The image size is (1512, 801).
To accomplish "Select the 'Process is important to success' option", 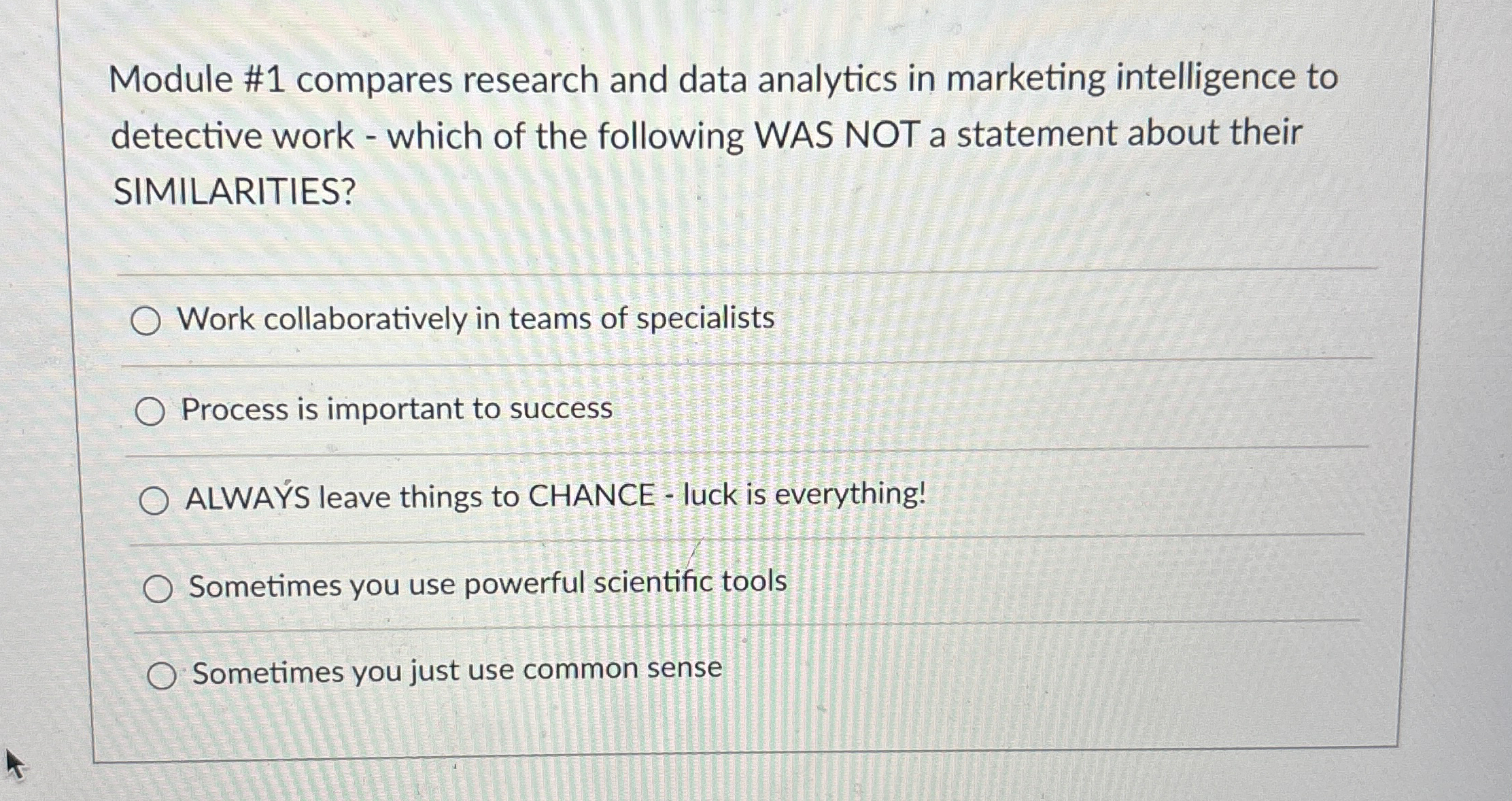I will point(394,409).
